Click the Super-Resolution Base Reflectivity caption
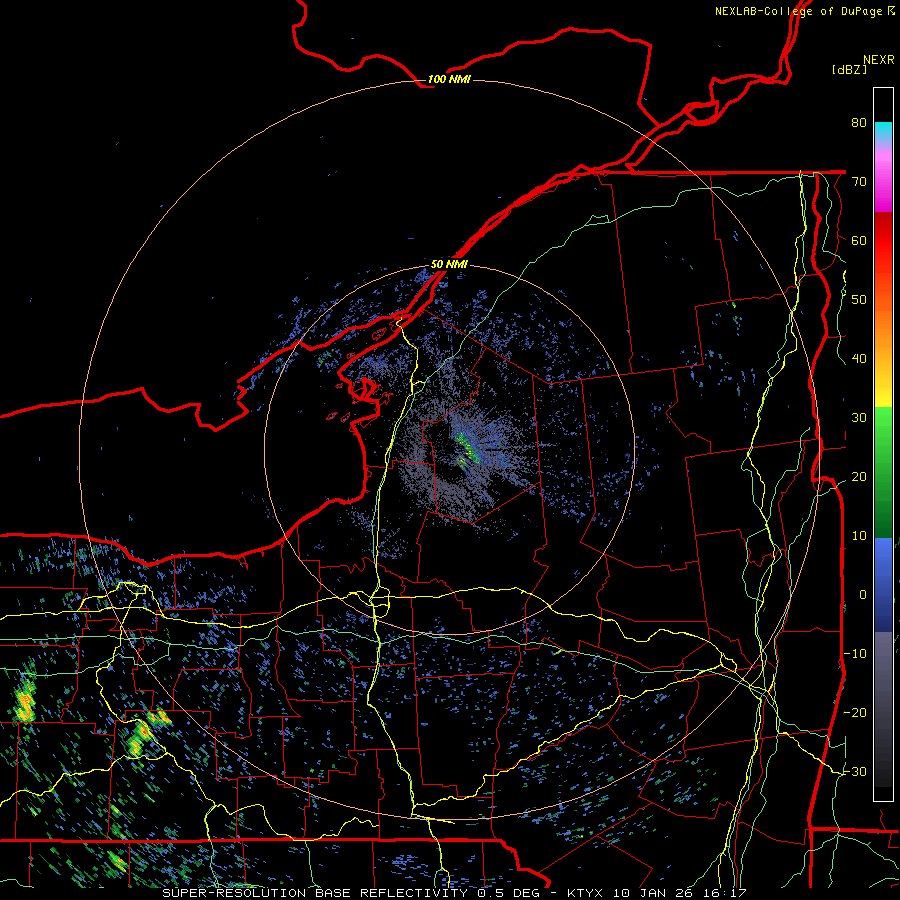 pos(315,893)
